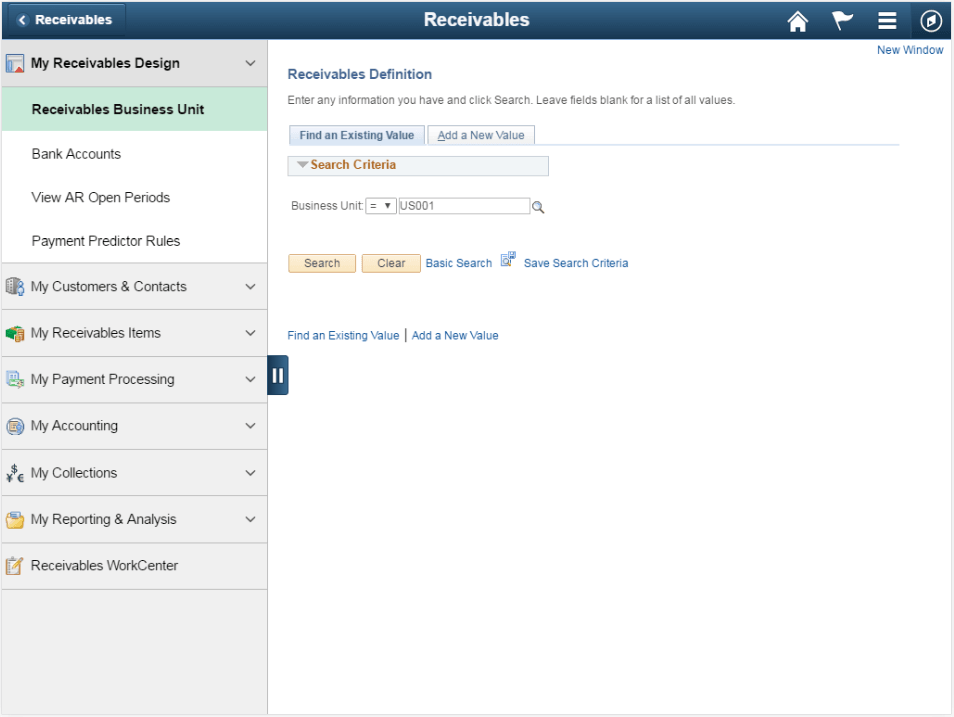Click the Receivables WorkCenter icon
Image resolution: width=954 pixels, height=717 pixels.
pos(15,565)
